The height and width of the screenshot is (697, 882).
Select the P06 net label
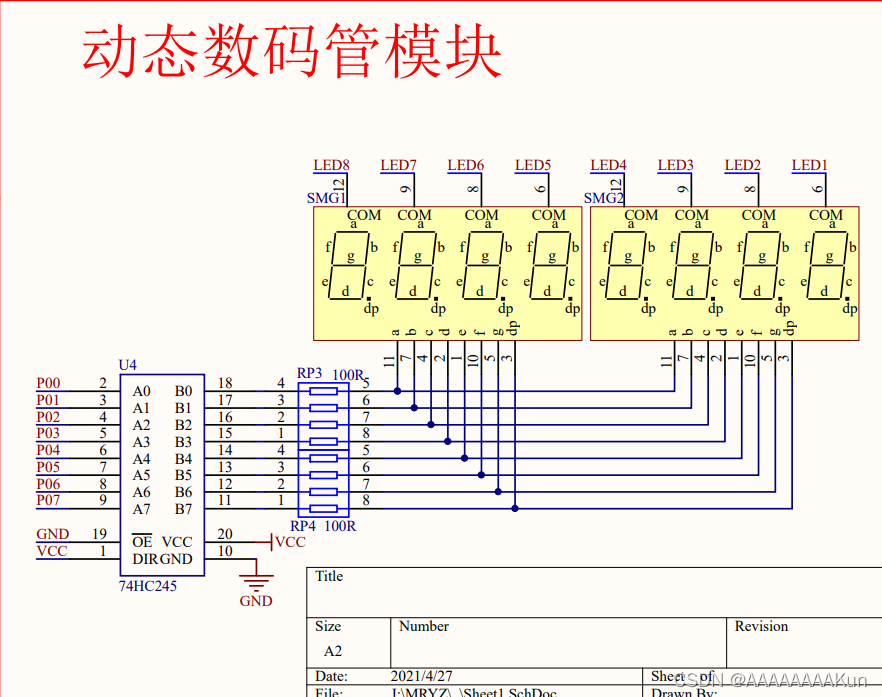point(48,484)
